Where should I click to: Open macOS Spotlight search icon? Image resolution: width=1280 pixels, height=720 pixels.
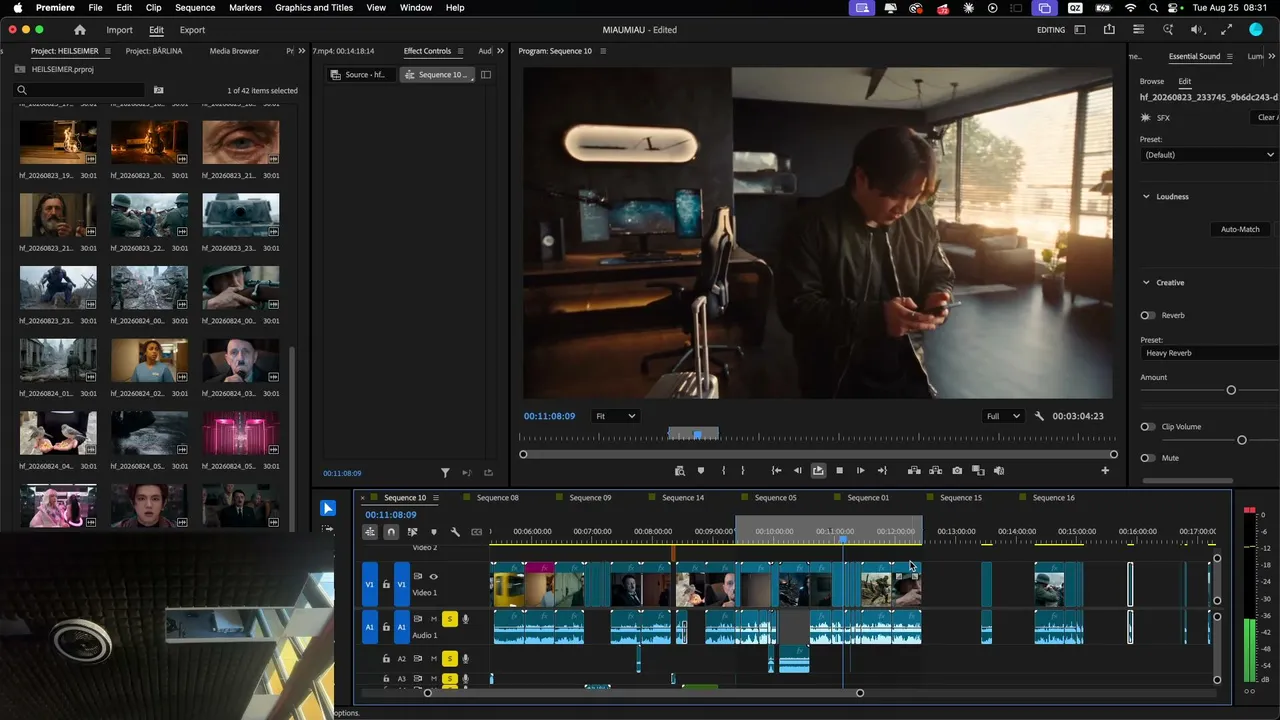[x=1153, y=7]
